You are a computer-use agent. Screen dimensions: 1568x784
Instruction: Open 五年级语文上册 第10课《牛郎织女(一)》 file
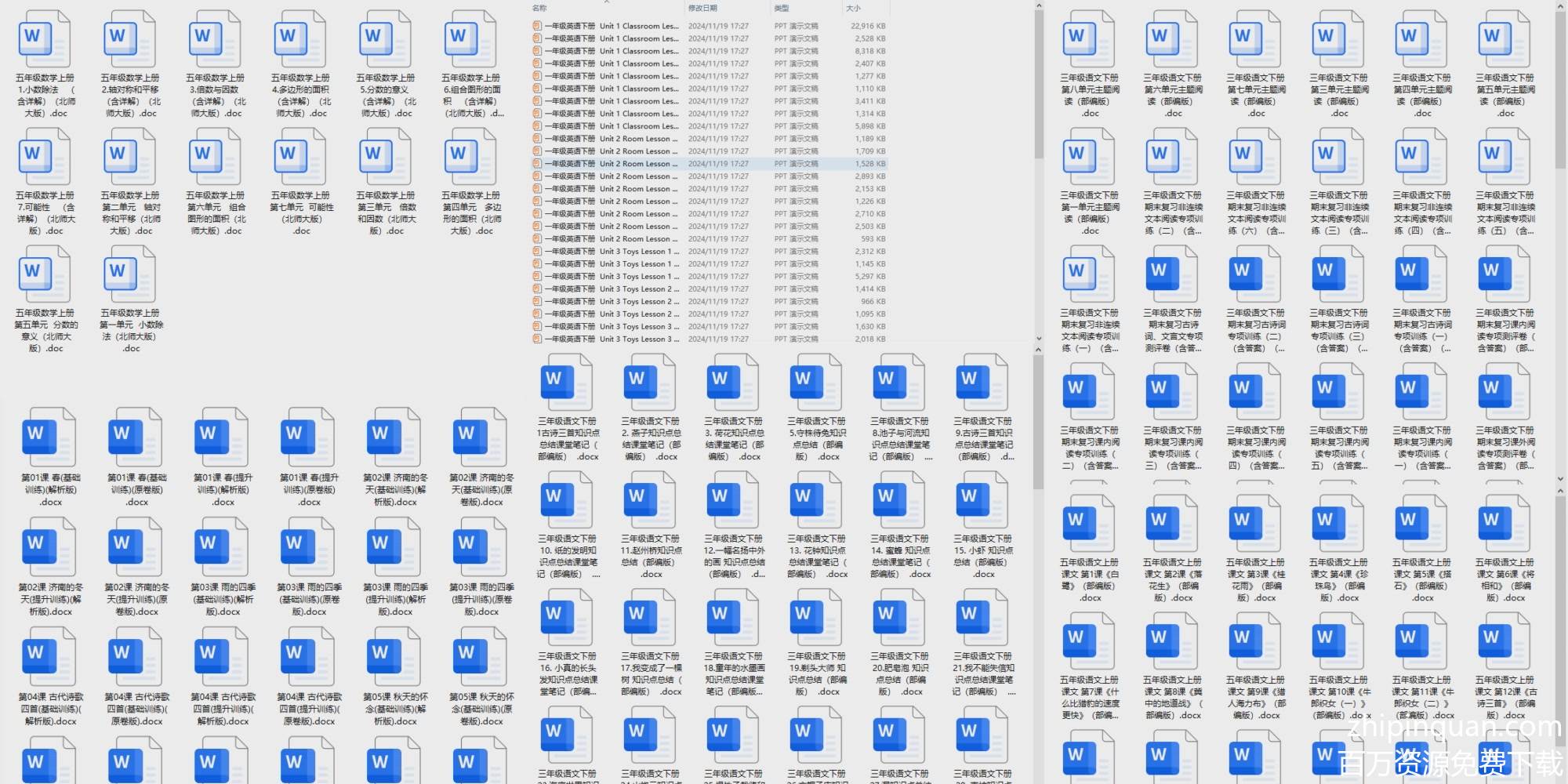(1339, 642)
